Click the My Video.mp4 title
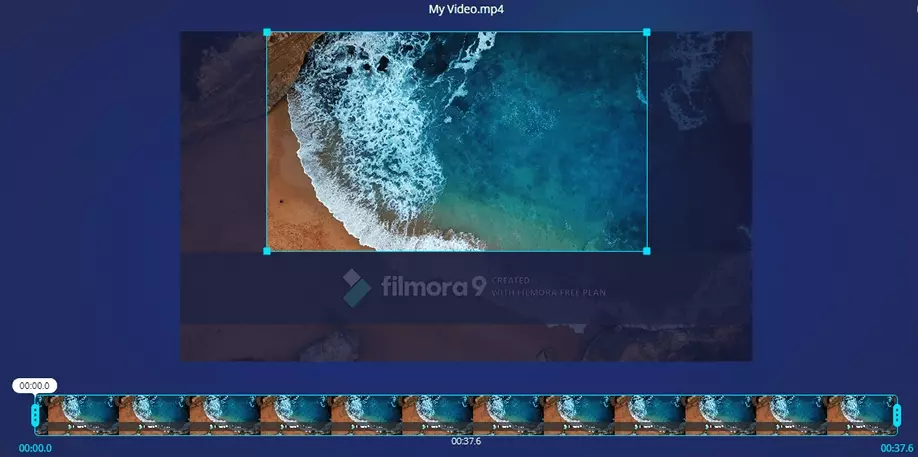 click(466, 9)
